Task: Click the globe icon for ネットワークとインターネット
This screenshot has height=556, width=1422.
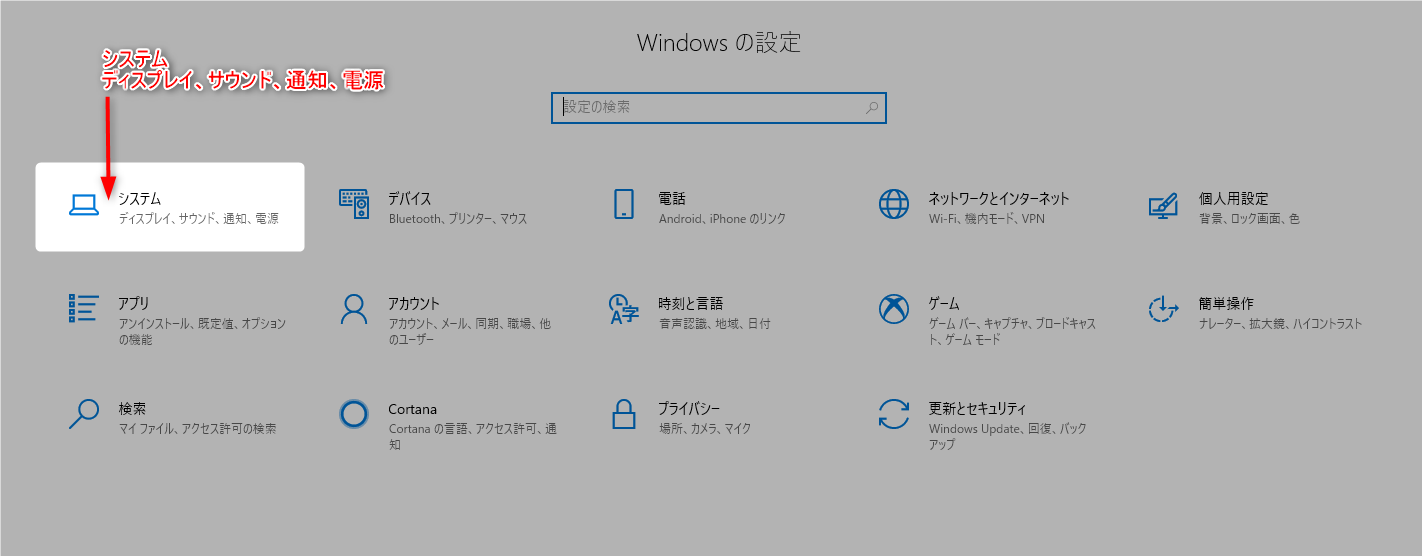Action: (x=894, y=204)
